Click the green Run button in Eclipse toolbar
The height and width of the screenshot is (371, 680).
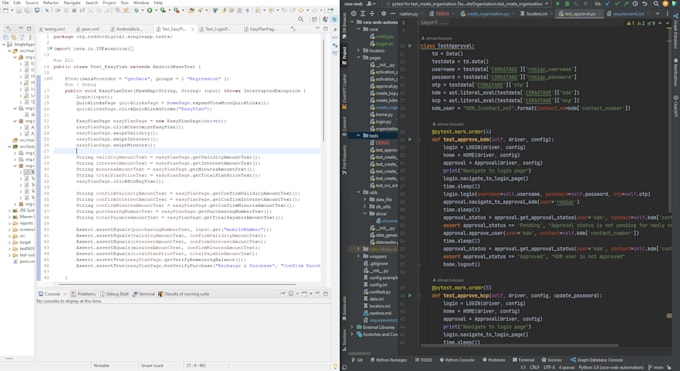coord(150,10)
